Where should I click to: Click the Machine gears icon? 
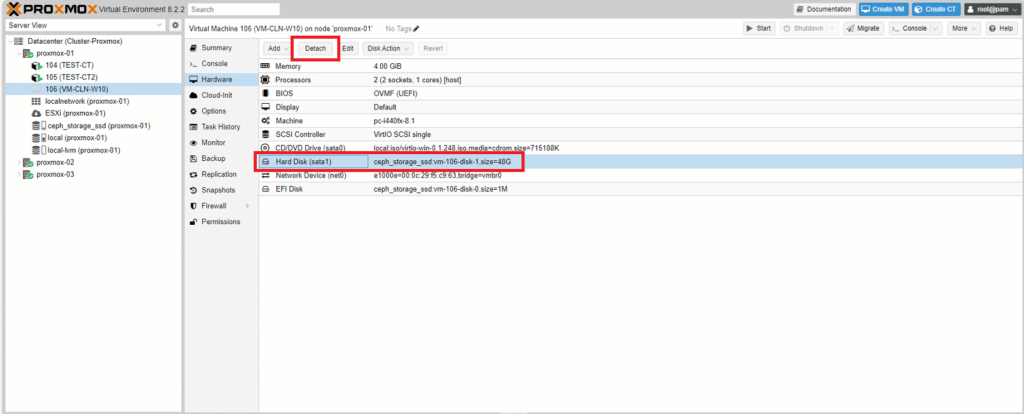tap(265, 121)
